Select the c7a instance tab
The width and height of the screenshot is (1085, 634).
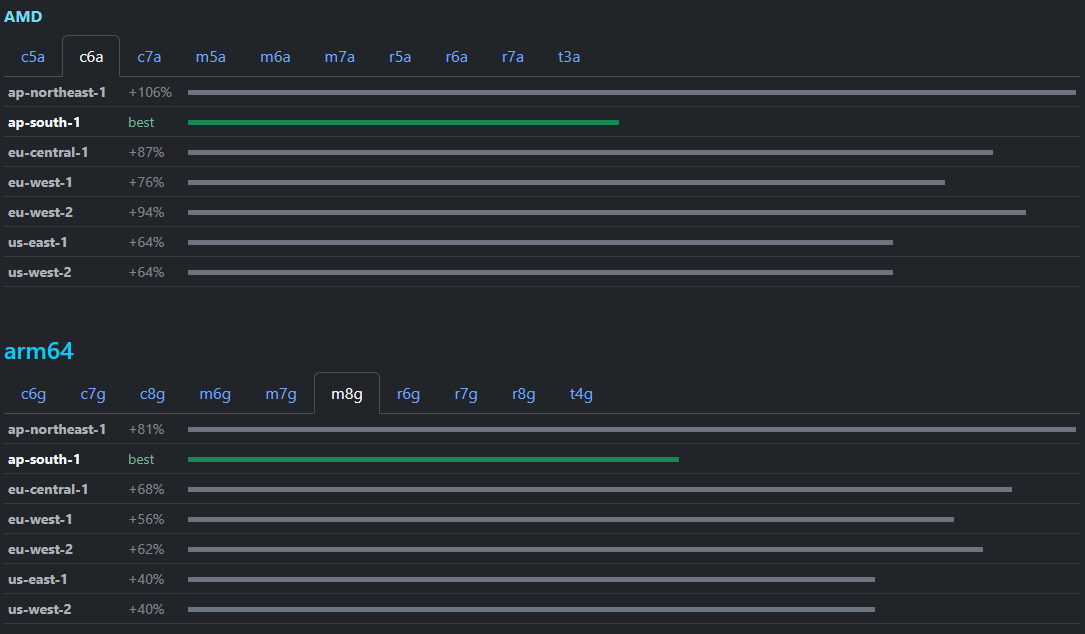[x=149, y=57]
